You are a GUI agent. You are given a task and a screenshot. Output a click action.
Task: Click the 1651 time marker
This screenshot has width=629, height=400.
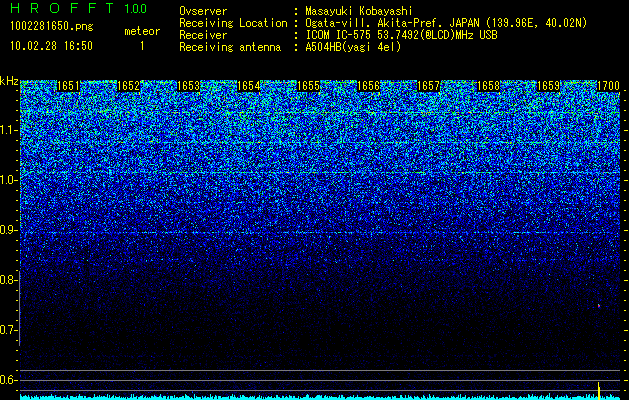point(68,86)
